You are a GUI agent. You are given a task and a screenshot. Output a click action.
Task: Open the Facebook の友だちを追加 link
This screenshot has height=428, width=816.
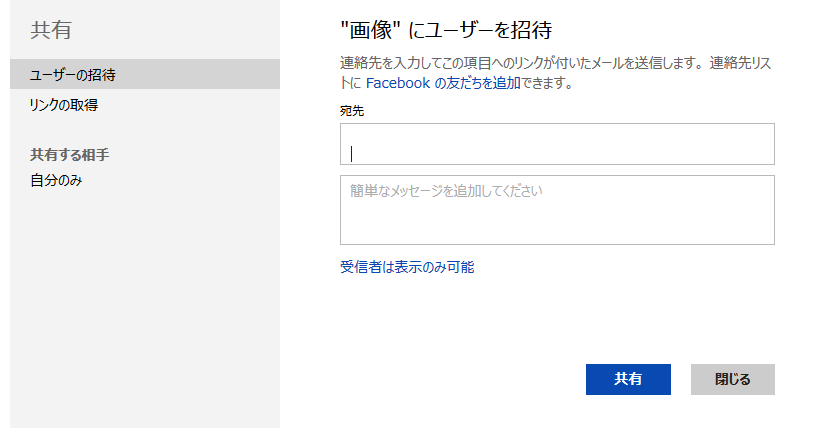443,83
